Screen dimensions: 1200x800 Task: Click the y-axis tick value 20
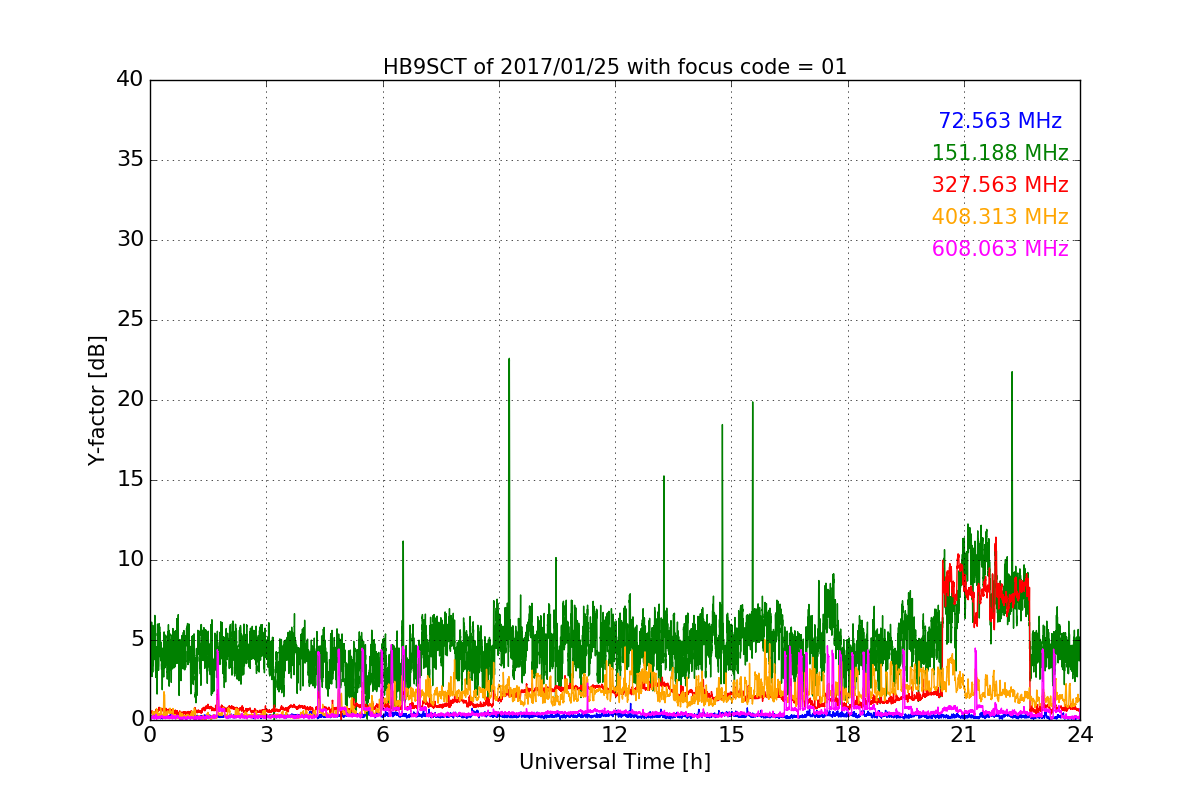tap(130, 399)
